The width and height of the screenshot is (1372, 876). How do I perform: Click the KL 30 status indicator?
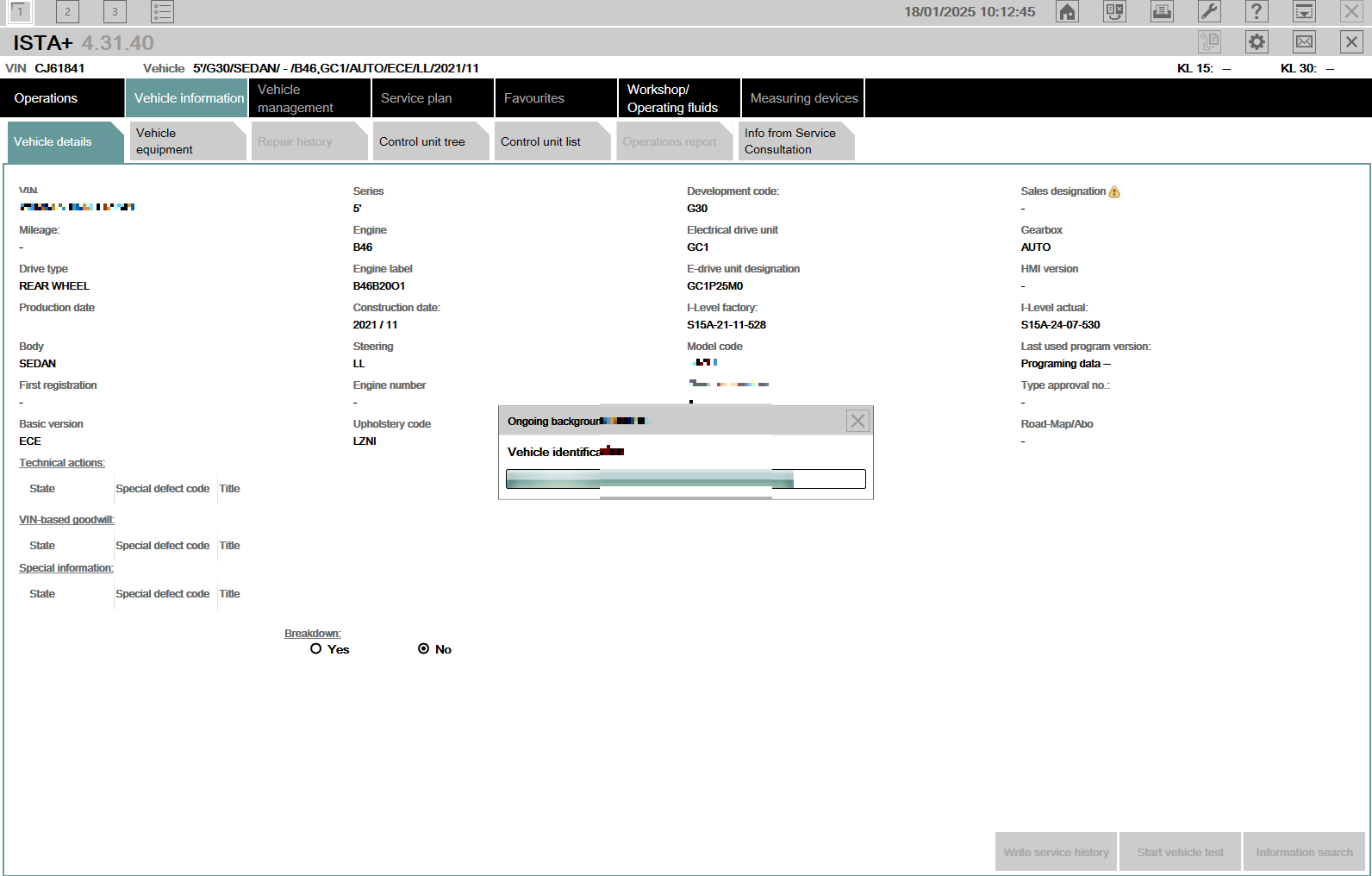click(1307, 68)
